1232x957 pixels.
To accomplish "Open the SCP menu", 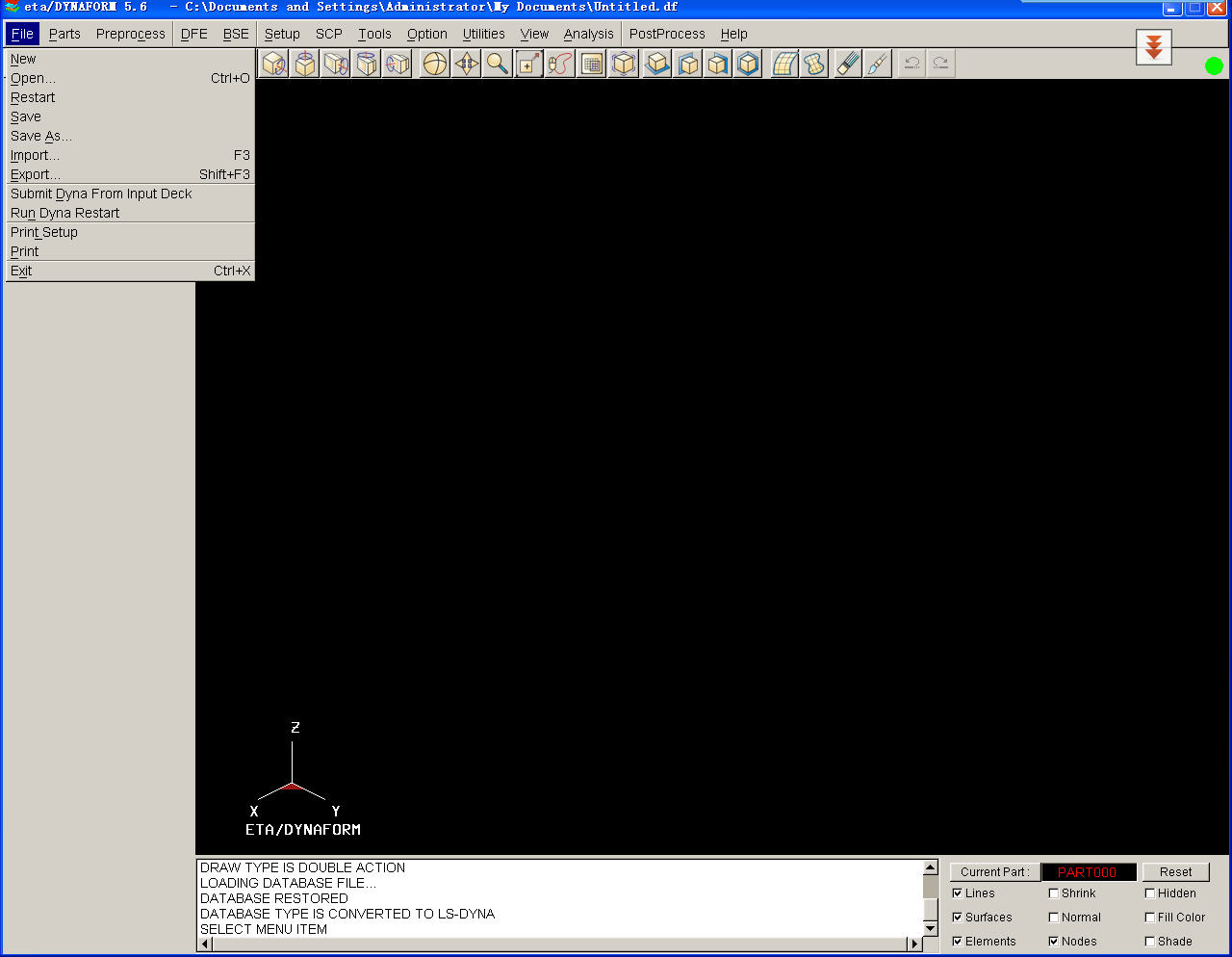I will tap(329, 34).
